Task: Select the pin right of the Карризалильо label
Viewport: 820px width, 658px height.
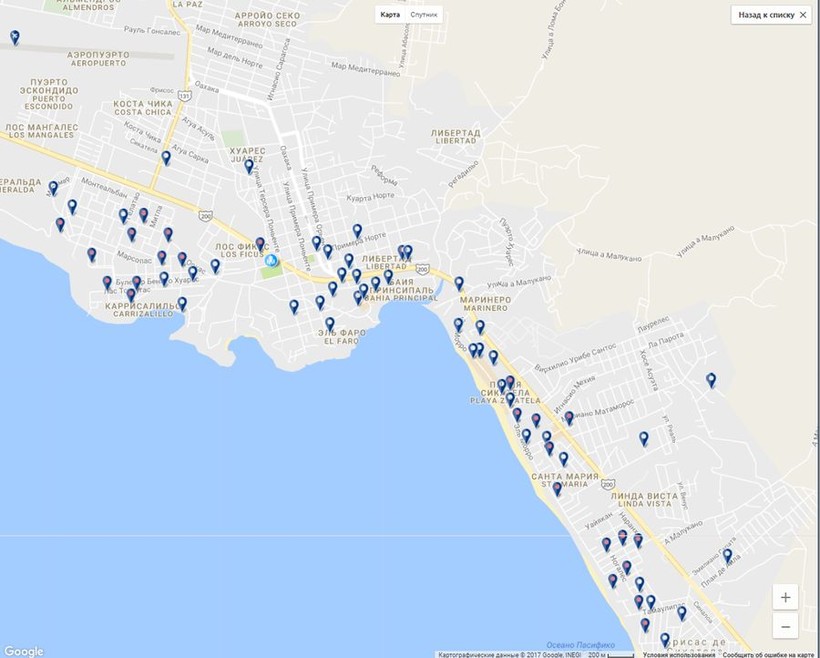Action: [x=182, y=303]
